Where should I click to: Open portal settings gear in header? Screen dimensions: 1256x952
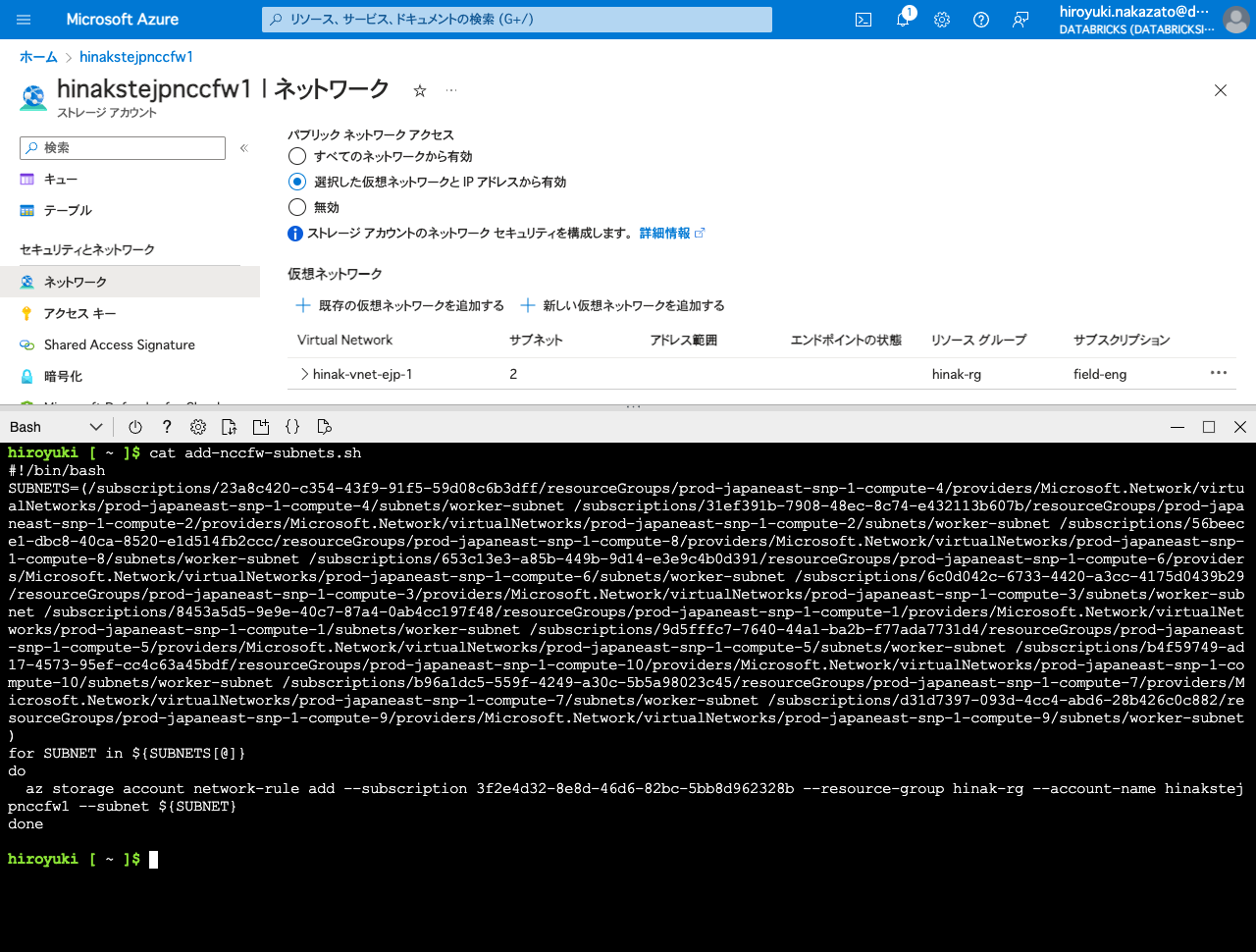point(942,20)
